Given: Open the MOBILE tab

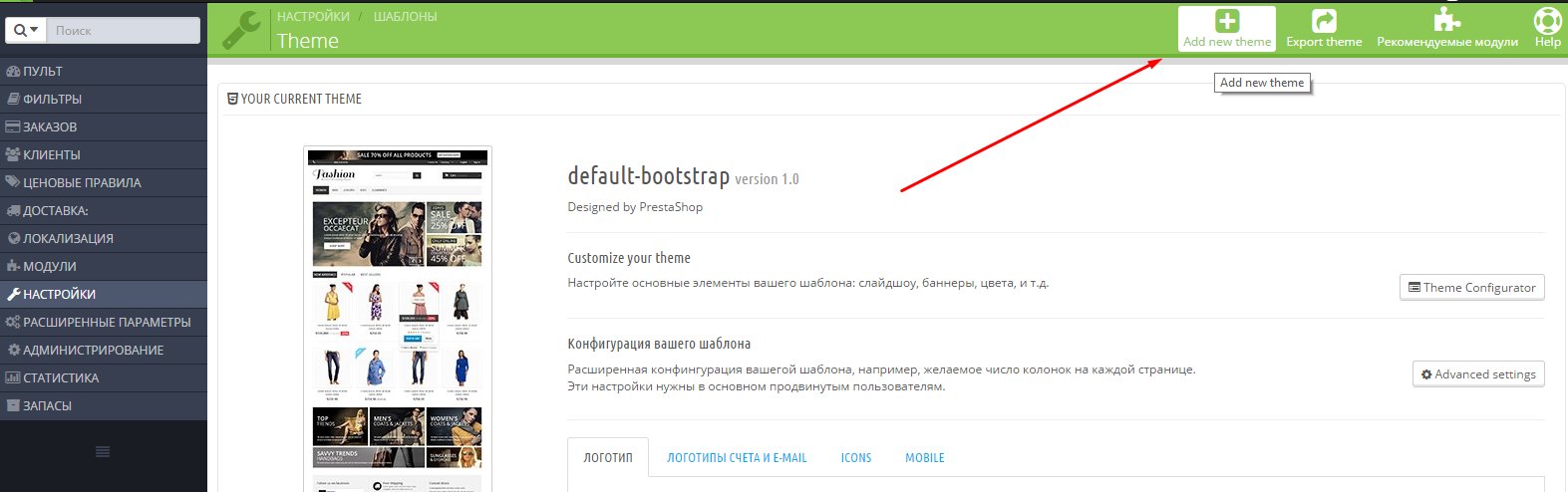Looking at the screenshot, I should (924, 458).
